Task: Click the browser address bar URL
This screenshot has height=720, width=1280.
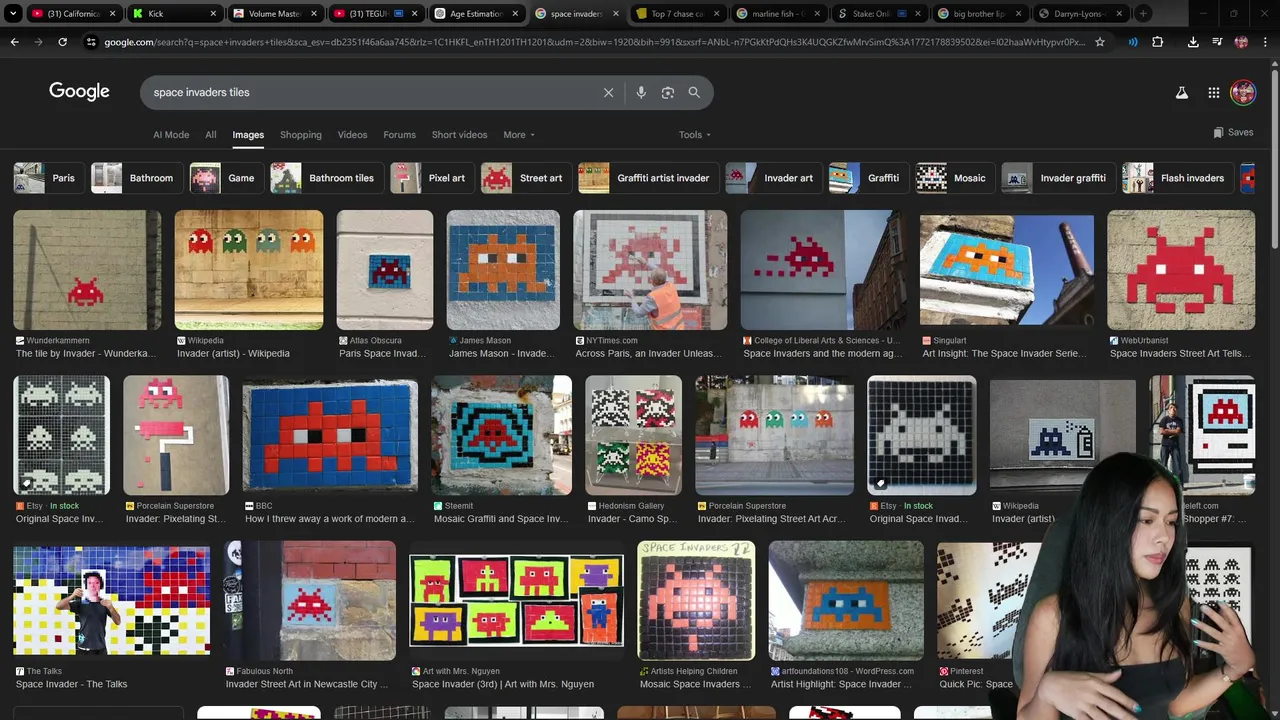Action: [x=594, y=42]
